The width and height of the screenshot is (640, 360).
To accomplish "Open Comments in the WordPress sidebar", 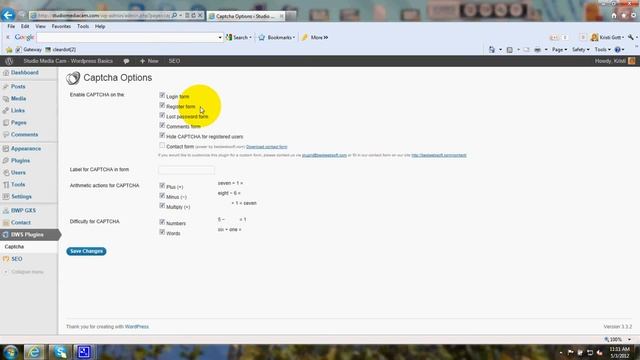I will 24,134.
